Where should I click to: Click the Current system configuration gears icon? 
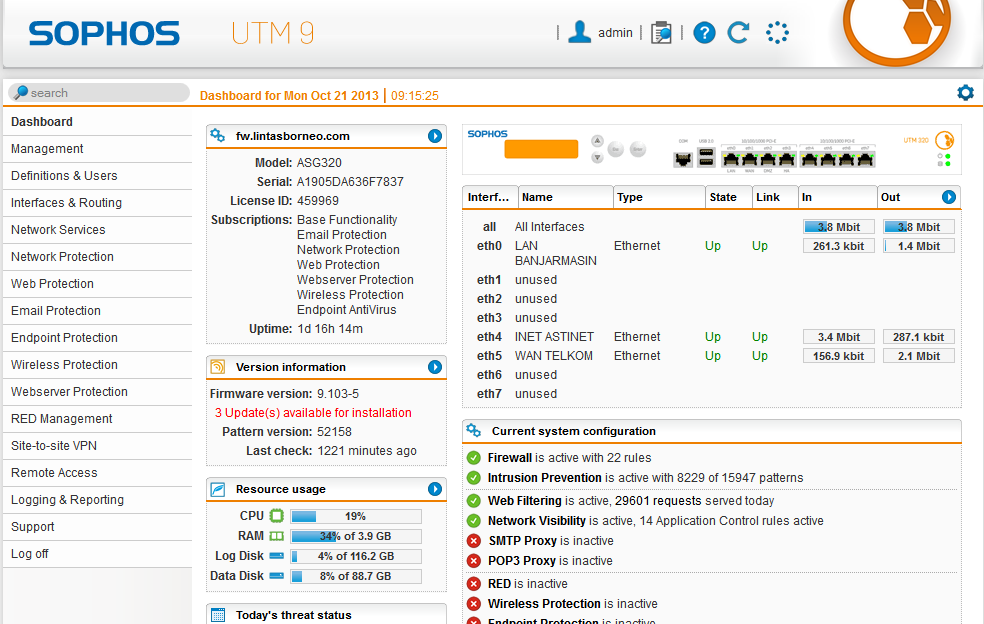(474, 431)
